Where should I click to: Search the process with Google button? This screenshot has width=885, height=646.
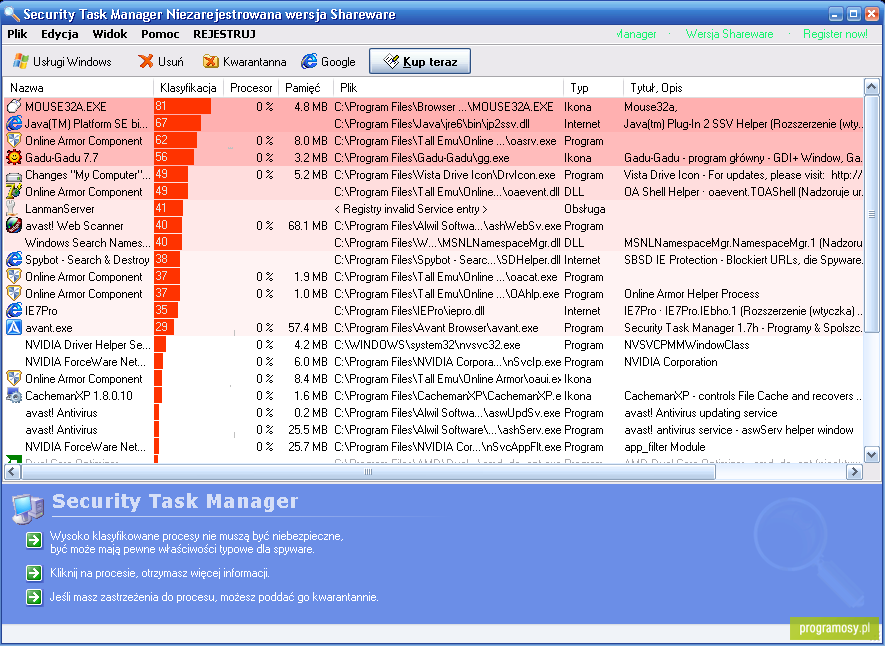pos(328,61)
